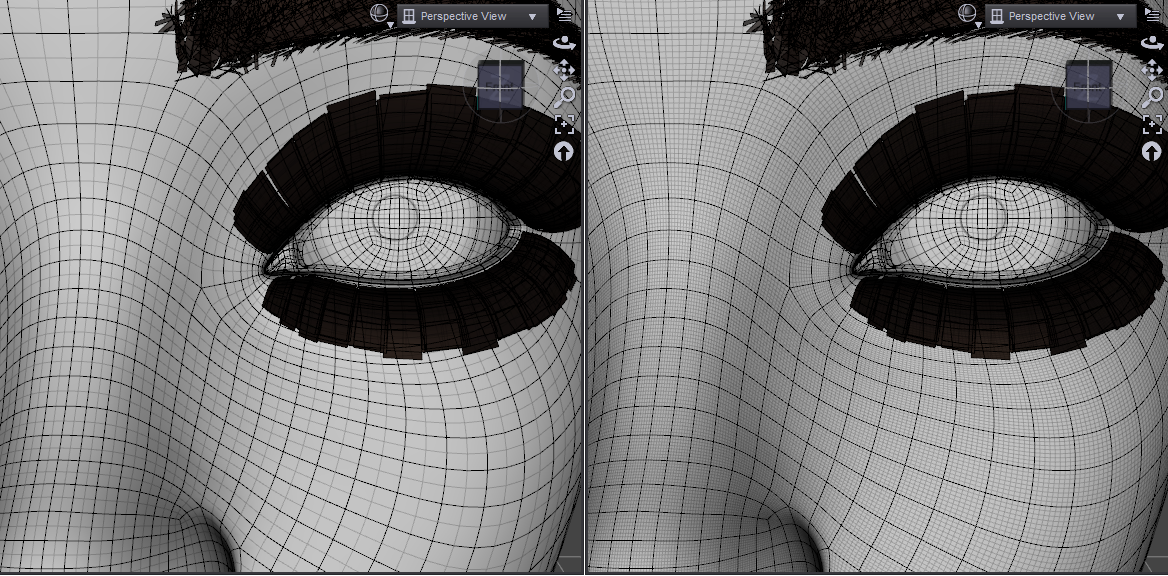Image resolution: width=1168 pixels, height=576 pixels.
Task: Select Orbit camera tool in left viewport
Action: pyautogui.click(x=565, y=43)
